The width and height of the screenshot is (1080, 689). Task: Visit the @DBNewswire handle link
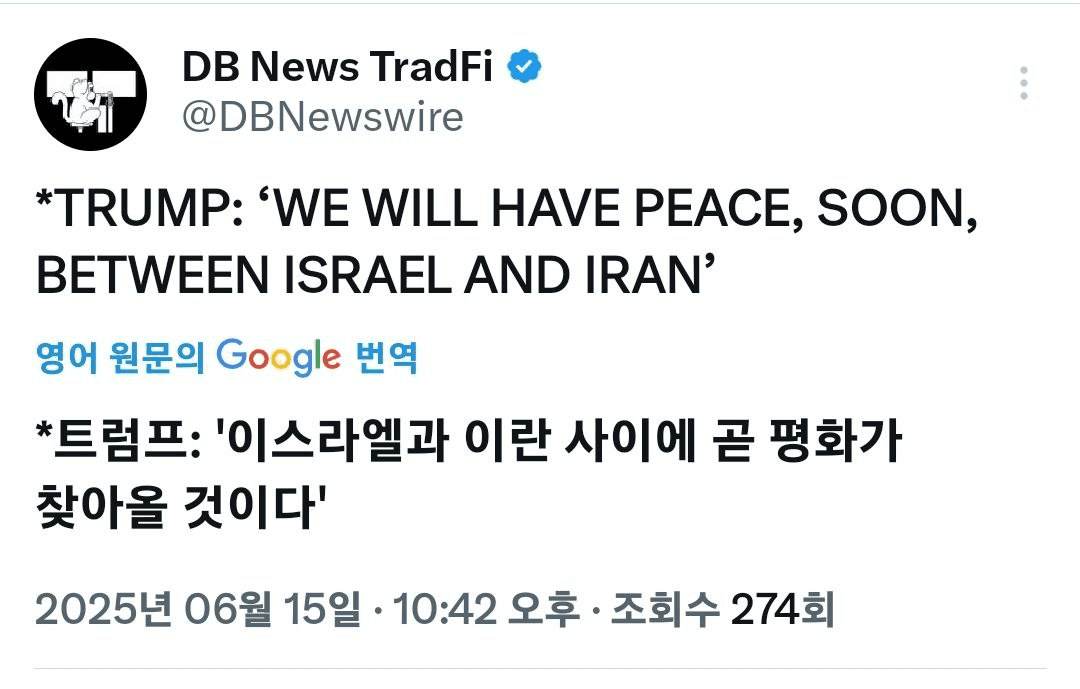coord(322,118)
